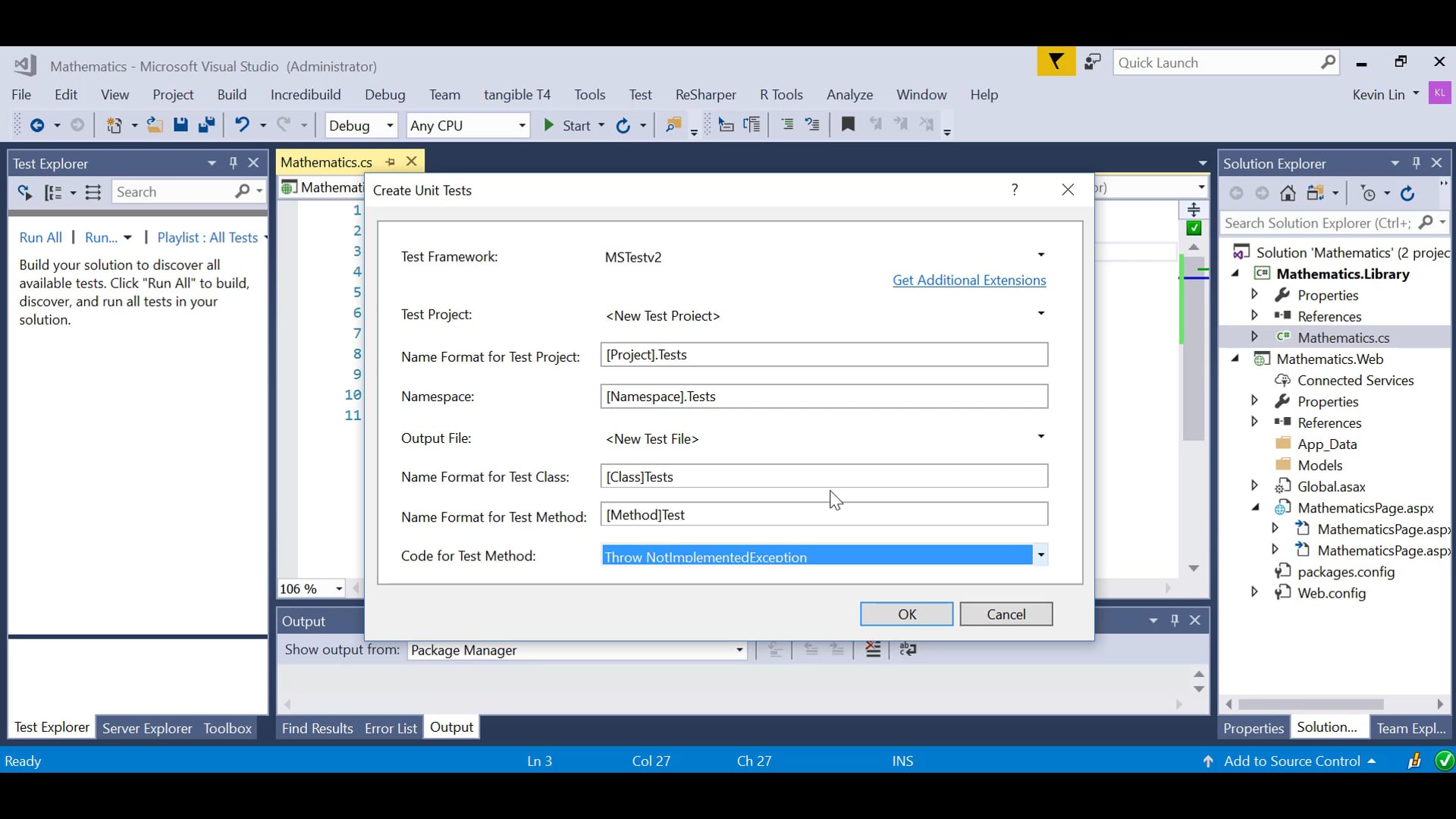Click the Get Additional Extensions link
The width and height of the screenshot is (1456, 819).
coord(968,280)
